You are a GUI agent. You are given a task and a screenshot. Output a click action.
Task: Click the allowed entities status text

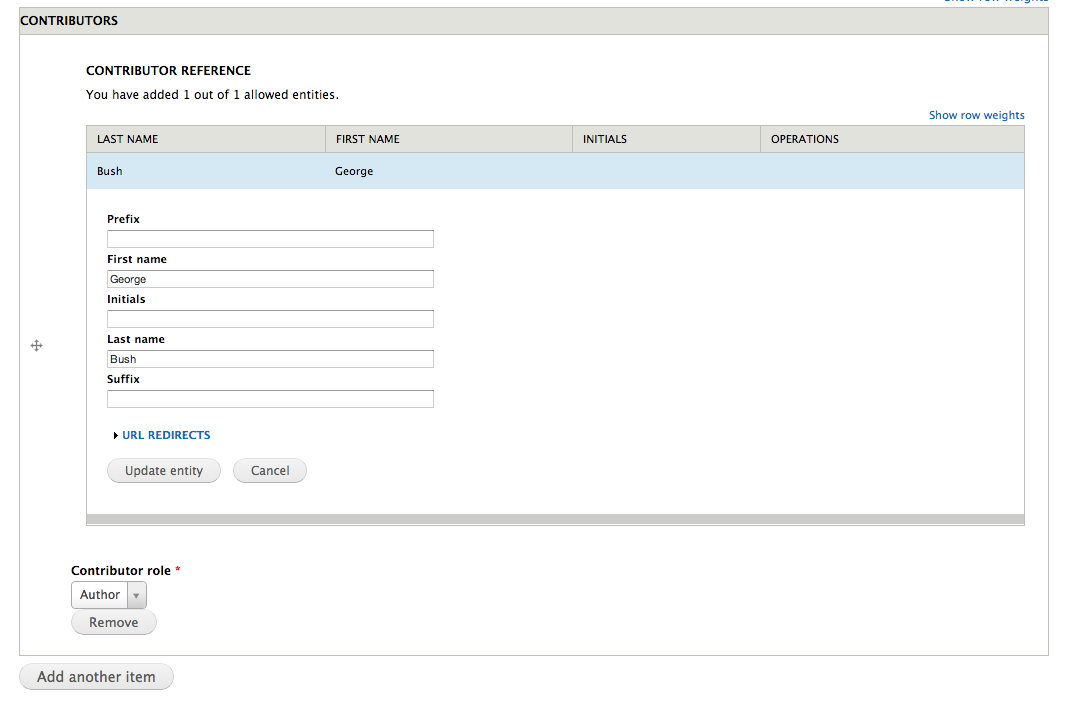[x=212, y=94]
